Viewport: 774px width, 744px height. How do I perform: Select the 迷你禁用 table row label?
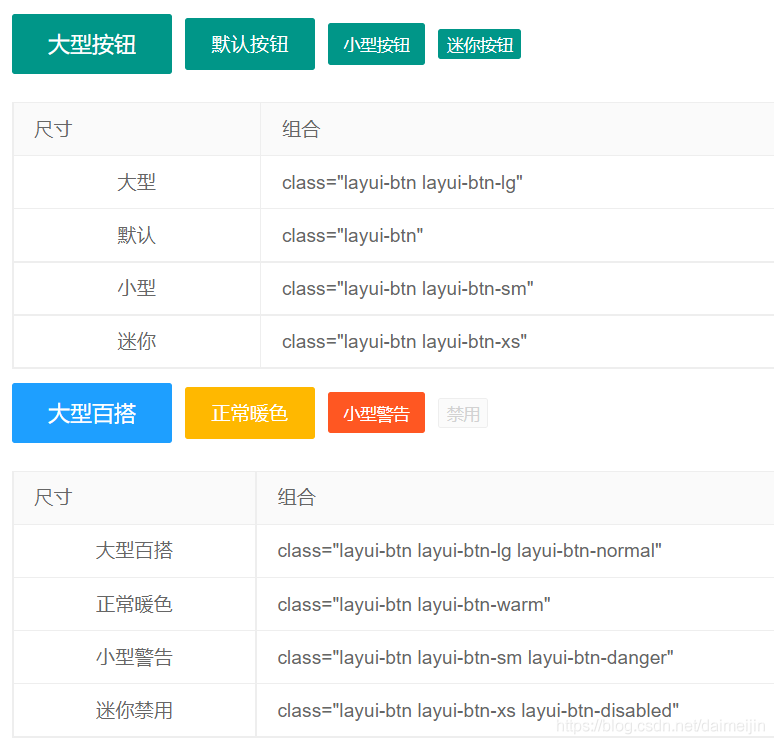point(134,710)
